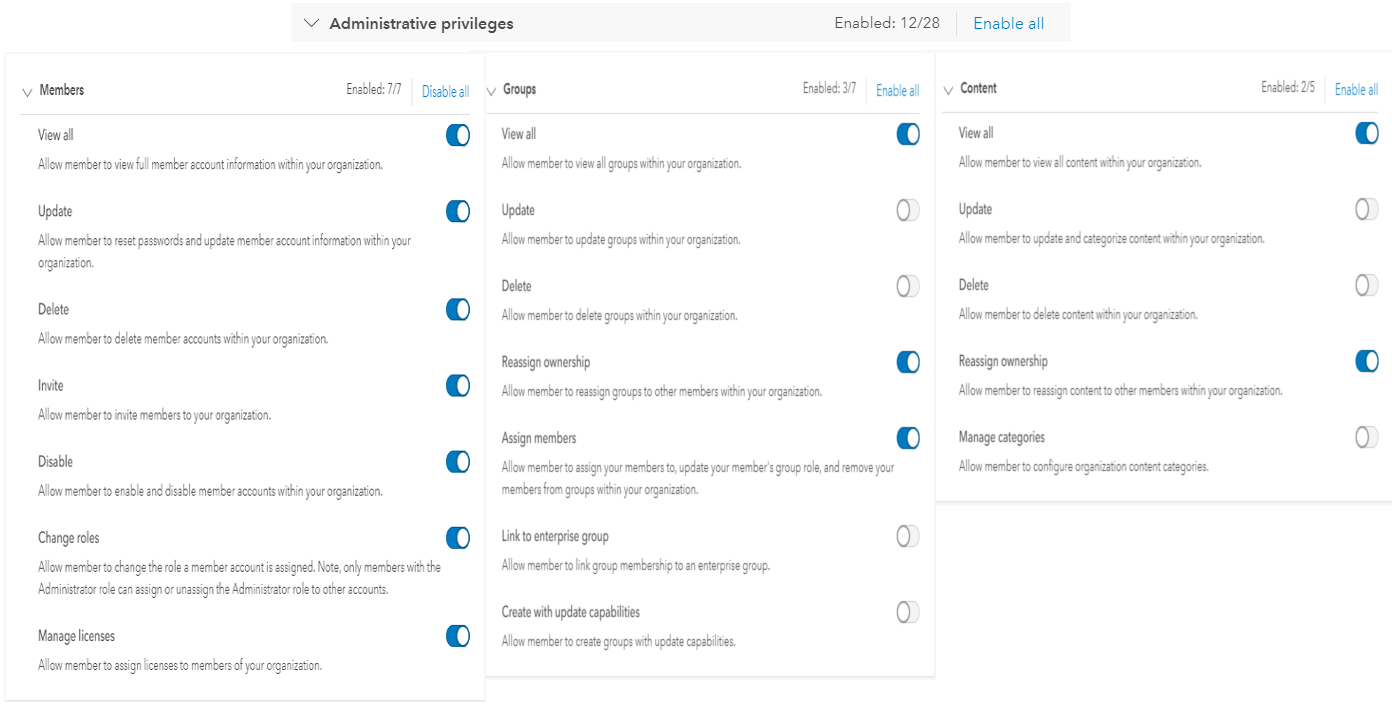Collapse the Members privileges section
Viewport: 1392px width, 706px height.
tap(28, 90)
